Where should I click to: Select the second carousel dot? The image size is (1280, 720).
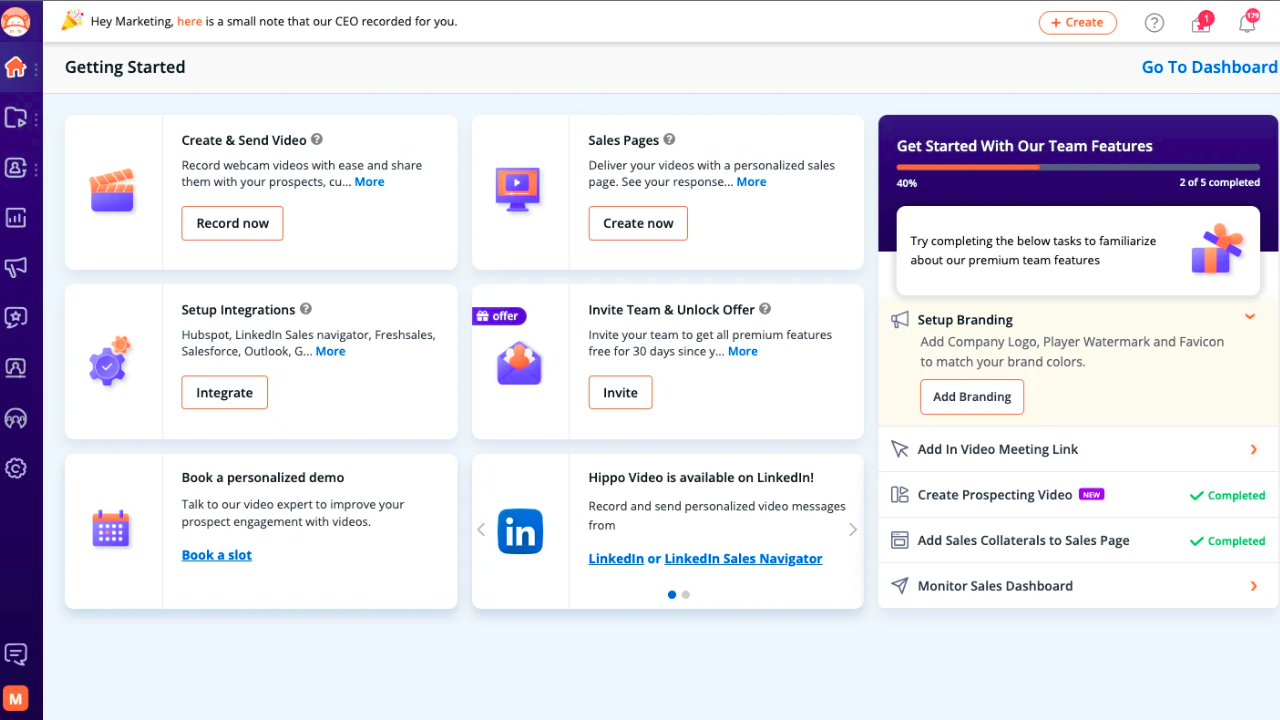point(686,594)
